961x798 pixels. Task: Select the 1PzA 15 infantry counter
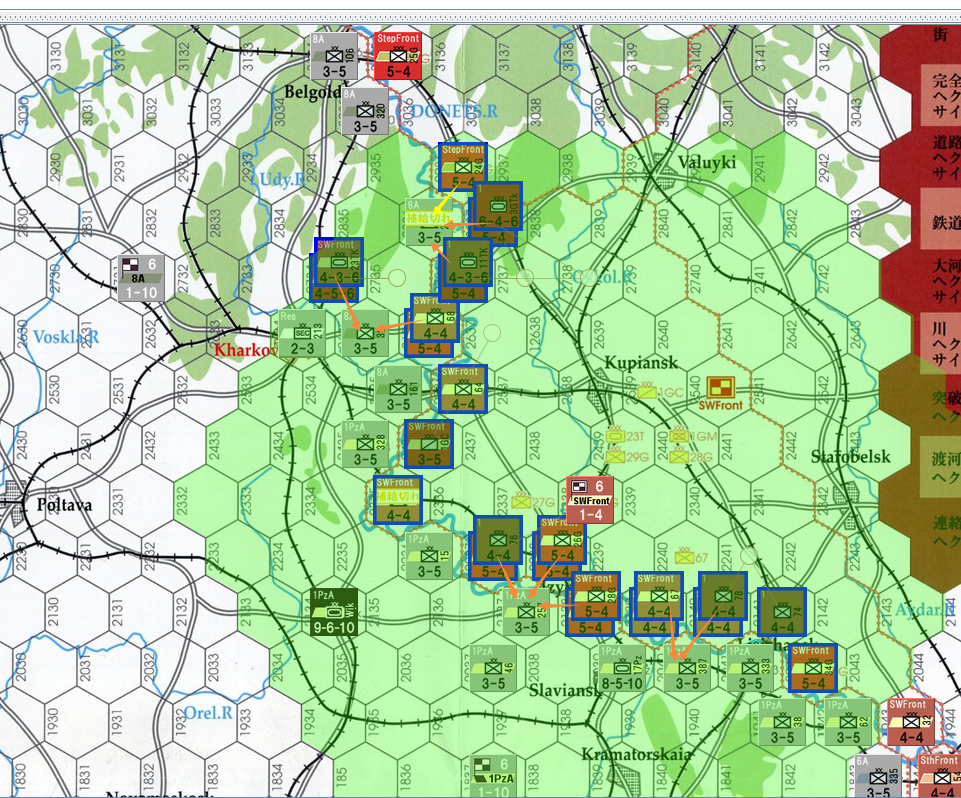pos(430,557)
